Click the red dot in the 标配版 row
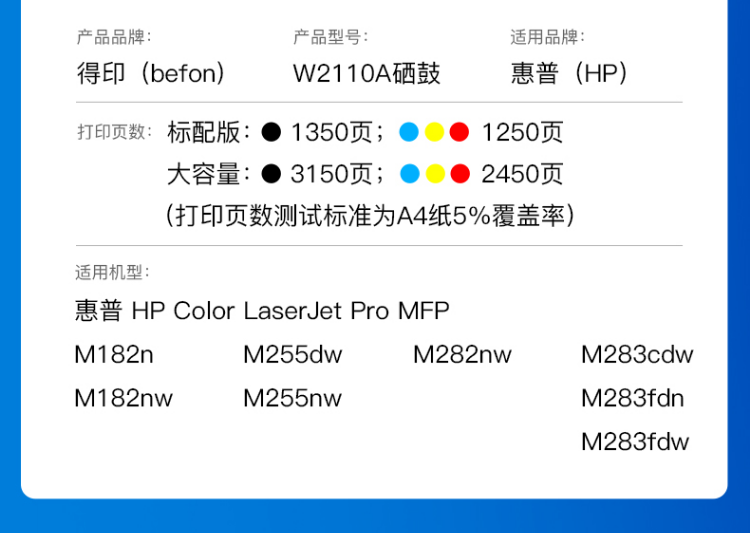Viewport: 750px width, 533px height. click(x=459, y=132)
